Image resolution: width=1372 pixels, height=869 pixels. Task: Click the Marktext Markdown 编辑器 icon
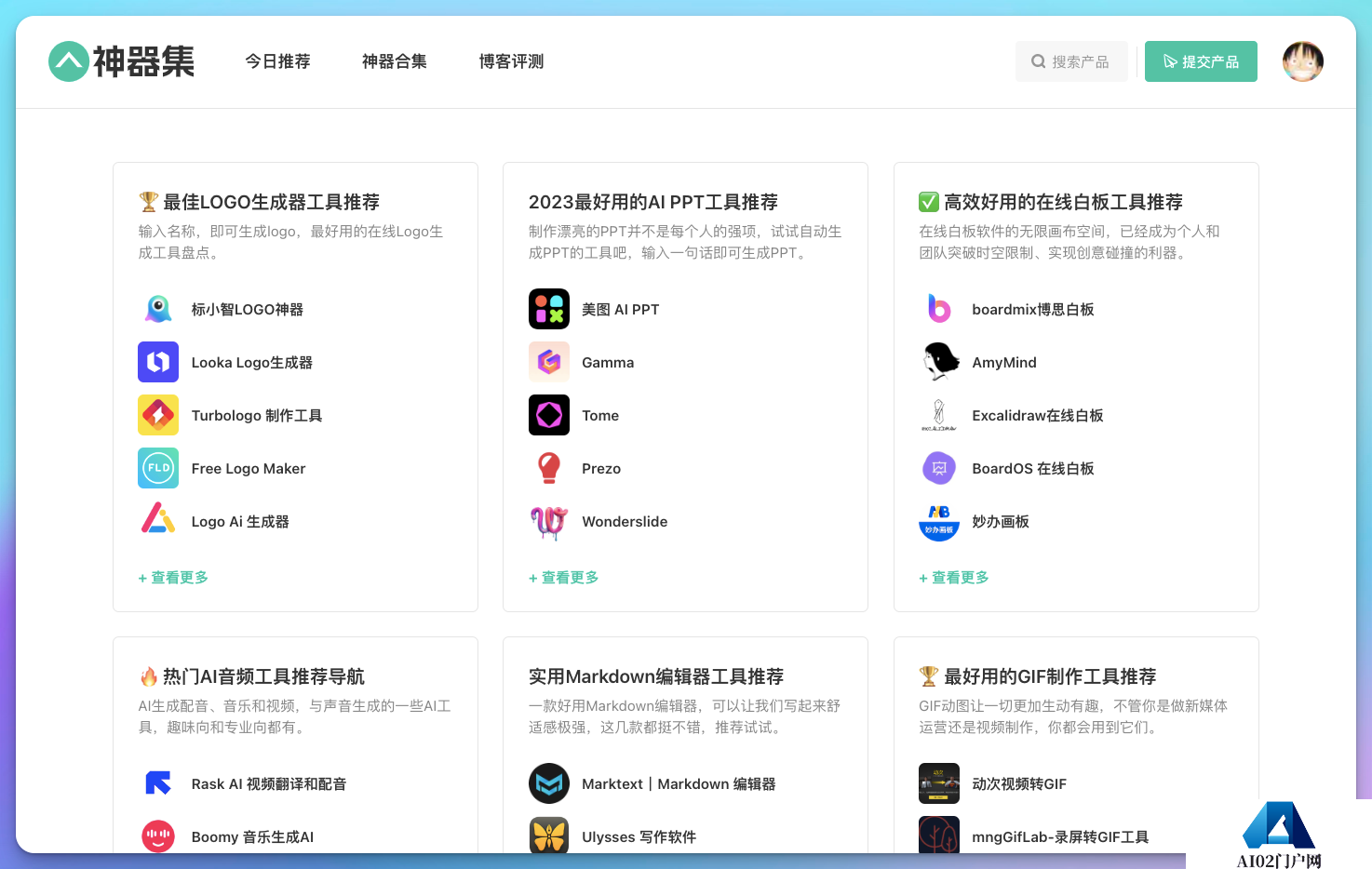(x=549, y=783)
